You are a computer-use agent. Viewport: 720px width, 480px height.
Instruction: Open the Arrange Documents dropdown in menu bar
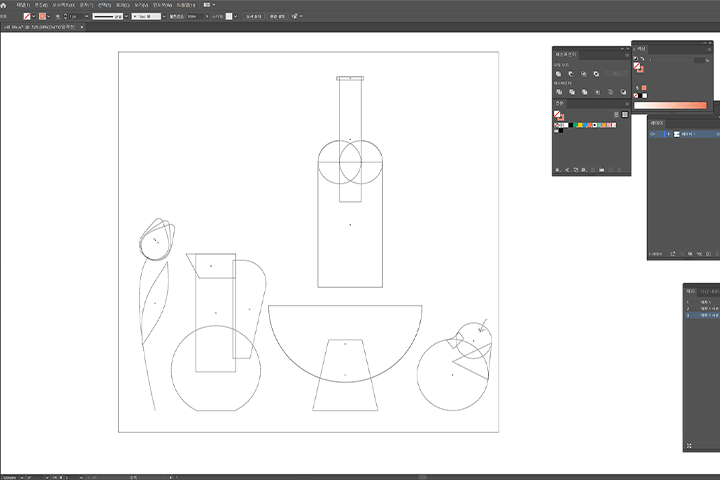click(x=209, y=5)
